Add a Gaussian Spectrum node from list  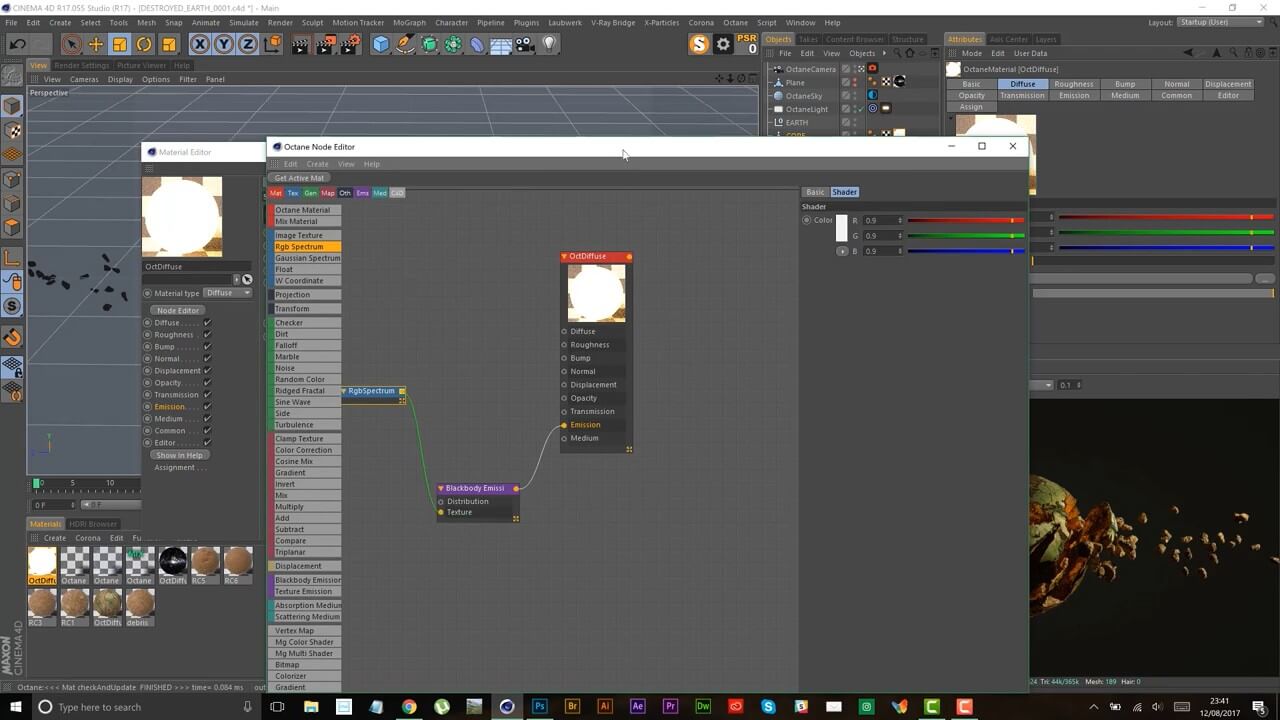(307, 258)
